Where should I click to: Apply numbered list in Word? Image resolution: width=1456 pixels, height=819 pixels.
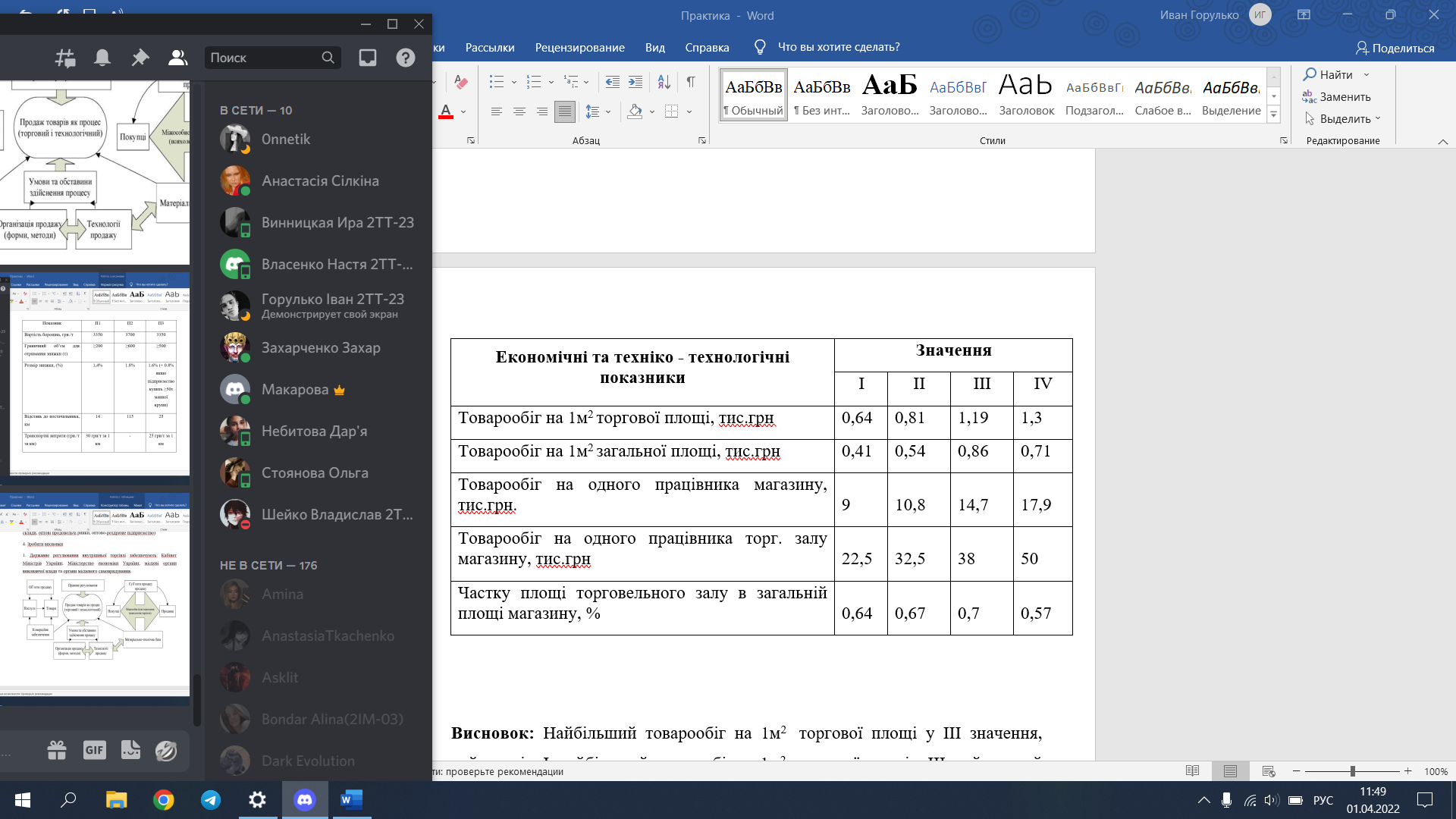click(x=534, y=82)
